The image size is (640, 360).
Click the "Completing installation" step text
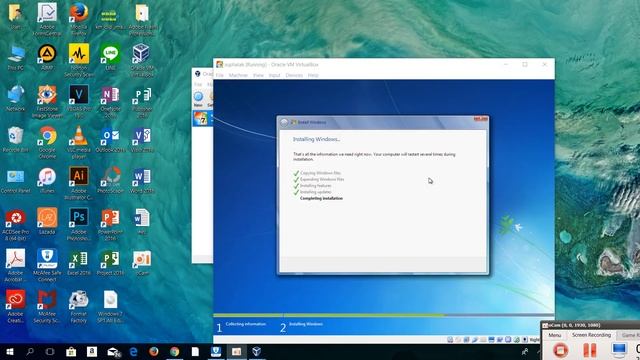tap(321, 198)
